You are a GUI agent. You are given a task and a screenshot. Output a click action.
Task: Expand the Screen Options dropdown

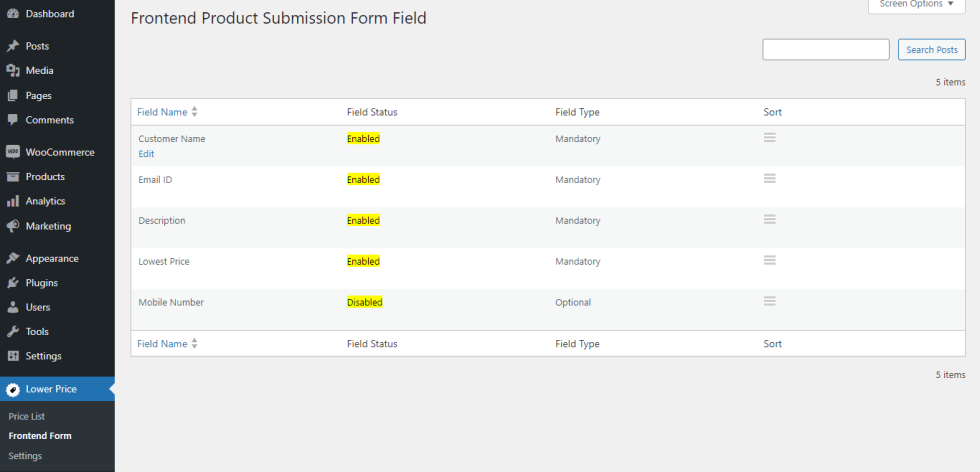tap(916, 4)
